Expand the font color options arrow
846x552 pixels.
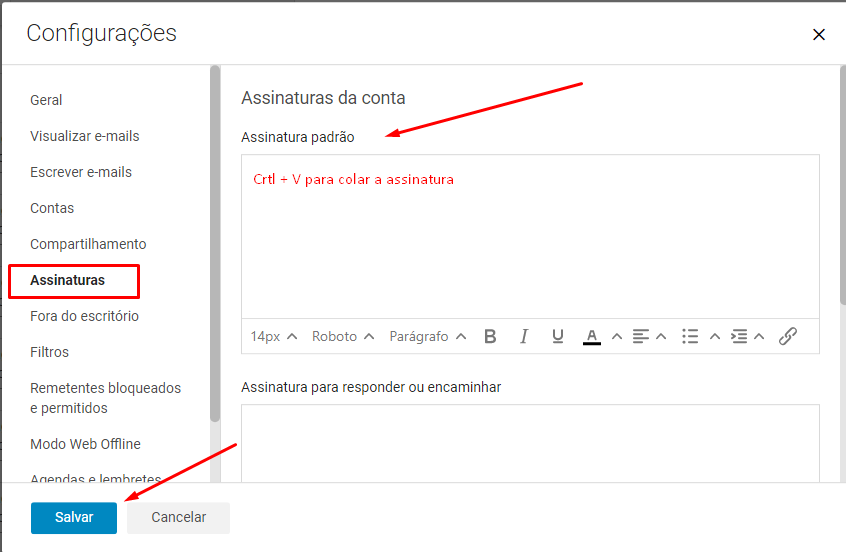point(616,337)
